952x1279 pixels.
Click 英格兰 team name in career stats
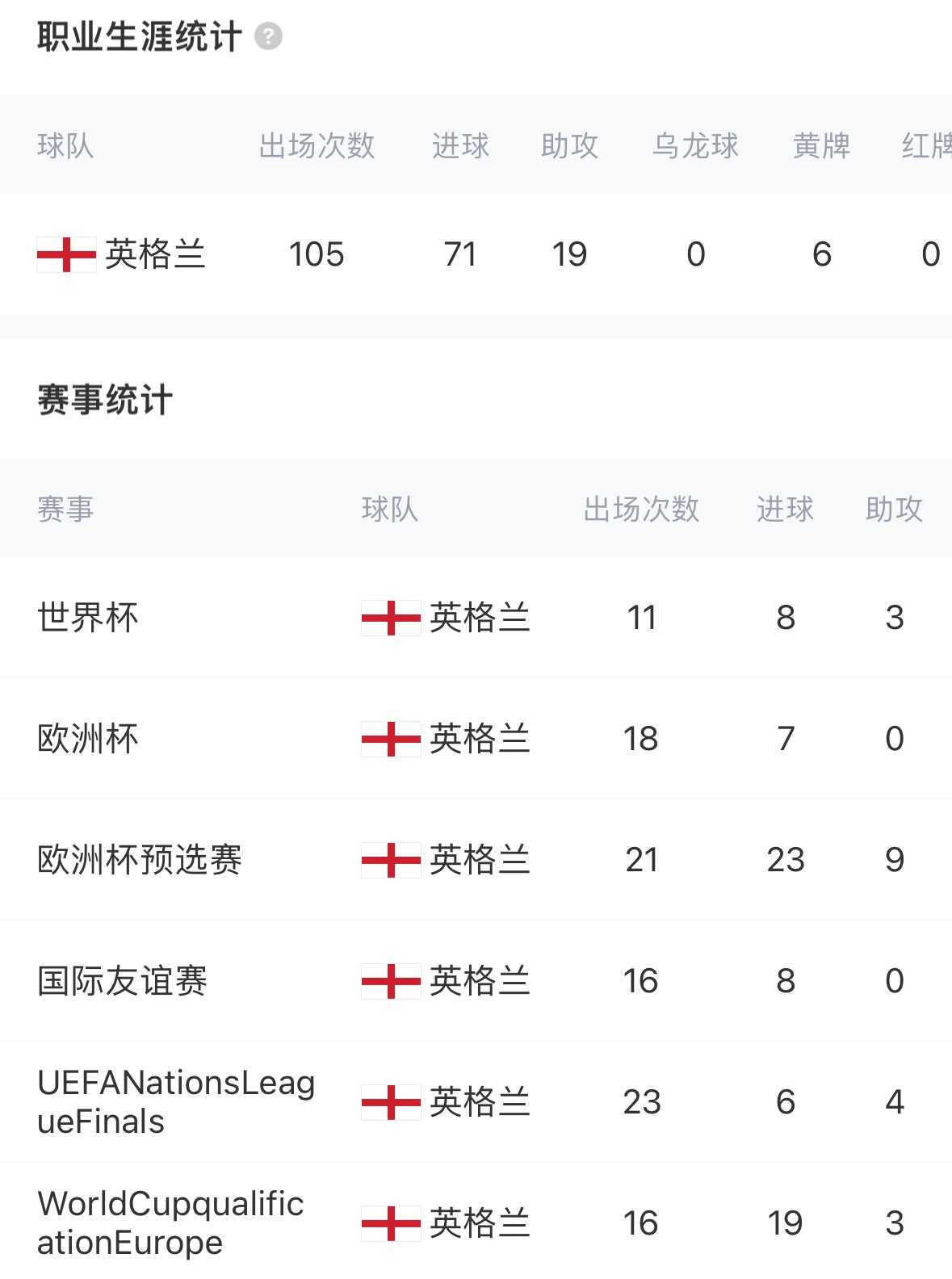(155, 254)
